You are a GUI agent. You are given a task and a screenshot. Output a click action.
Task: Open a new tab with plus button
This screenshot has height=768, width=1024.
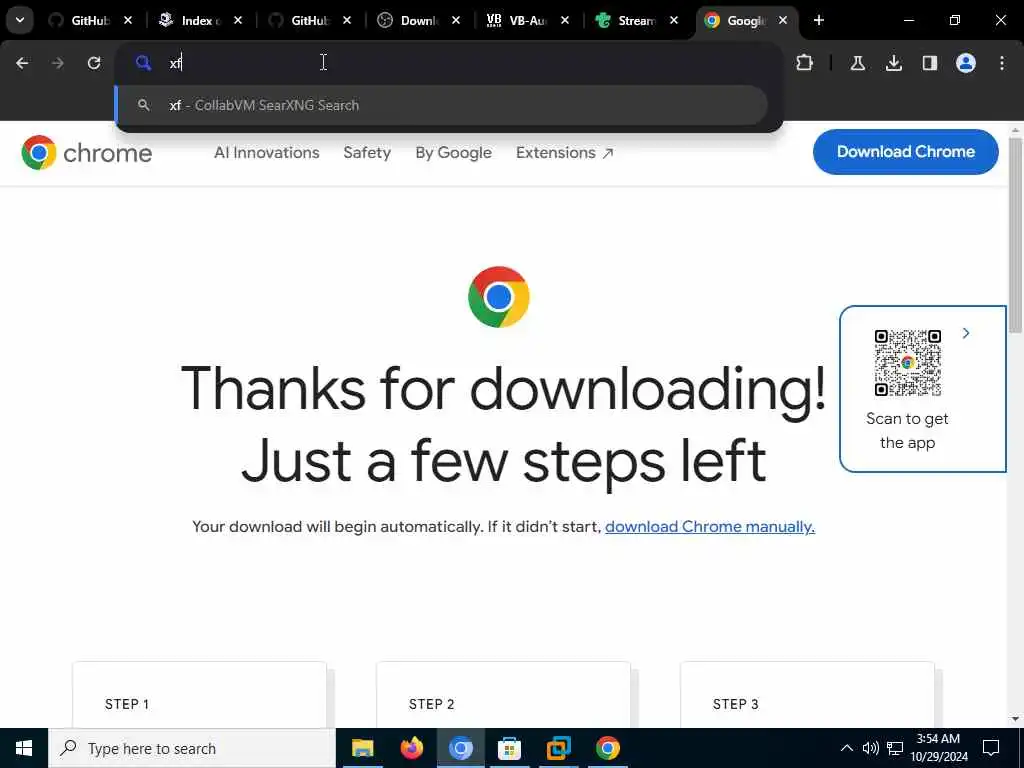[819, 20]
